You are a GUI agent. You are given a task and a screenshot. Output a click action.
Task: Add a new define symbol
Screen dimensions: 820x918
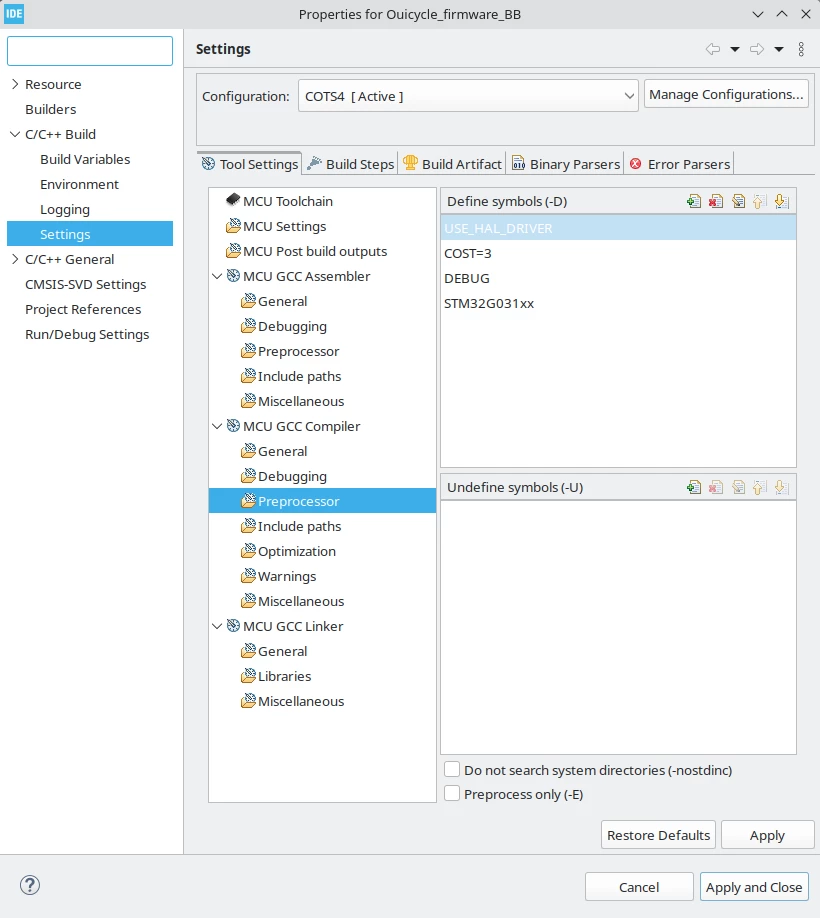tap(694, 201)
